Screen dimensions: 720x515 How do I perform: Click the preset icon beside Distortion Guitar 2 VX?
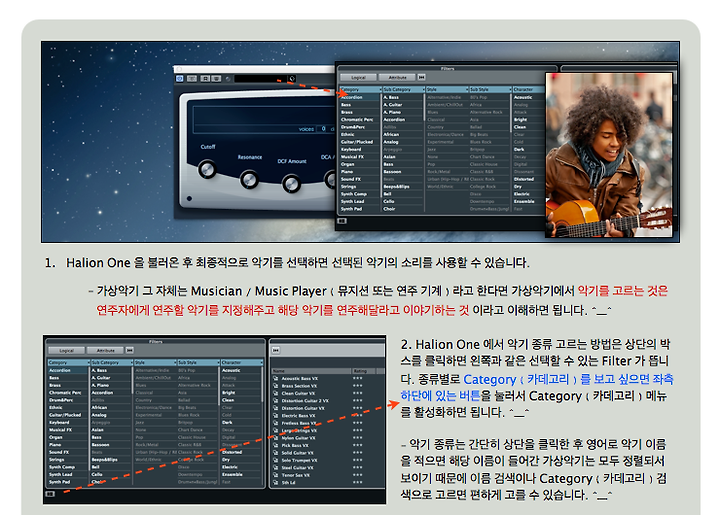(276, 401)
